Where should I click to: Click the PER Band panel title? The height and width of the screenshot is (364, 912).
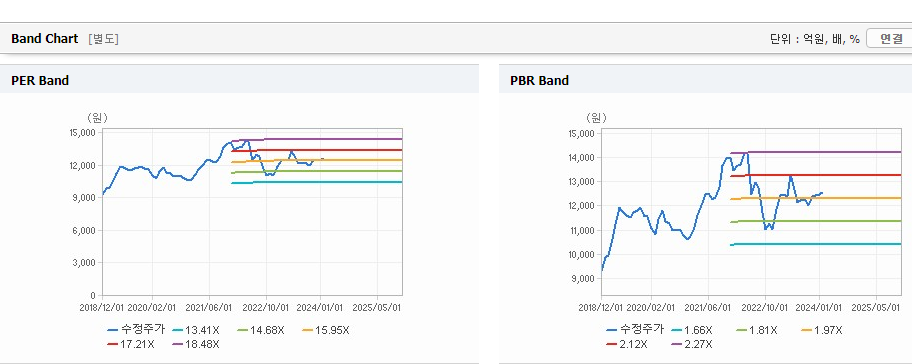pos(40,81)
